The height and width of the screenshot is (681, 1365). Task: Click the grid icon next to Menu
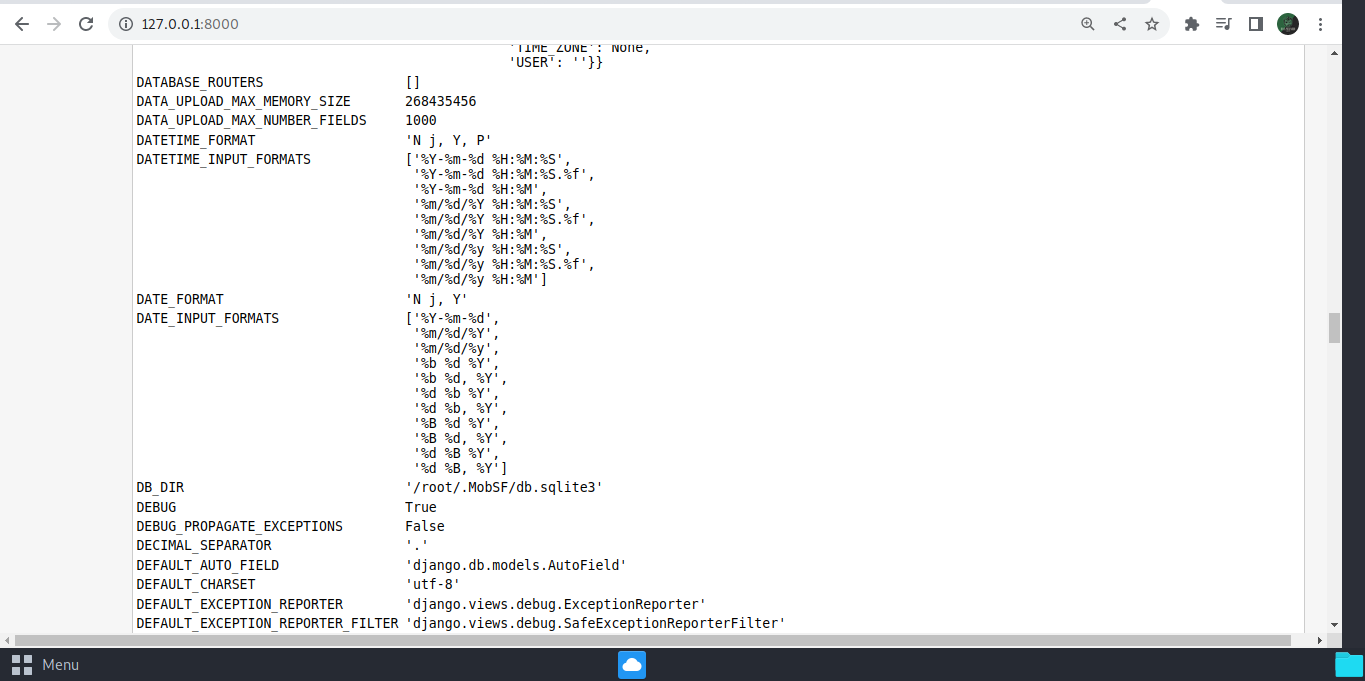[x=22, y=664]
